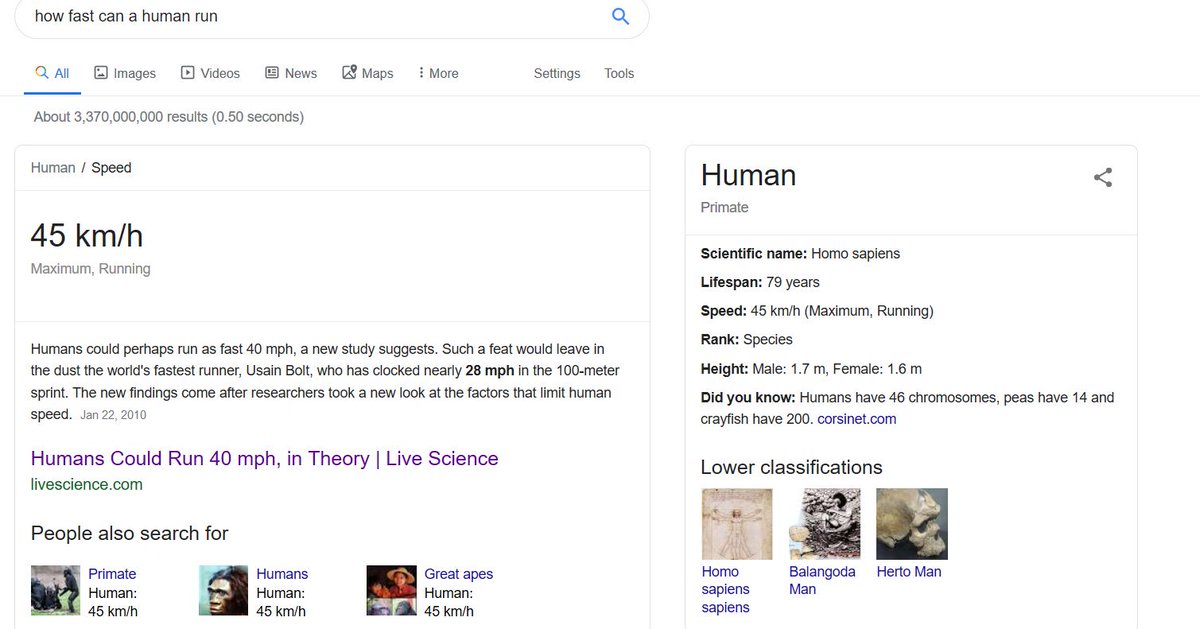Switch to the News tab

tap(291, 73)
